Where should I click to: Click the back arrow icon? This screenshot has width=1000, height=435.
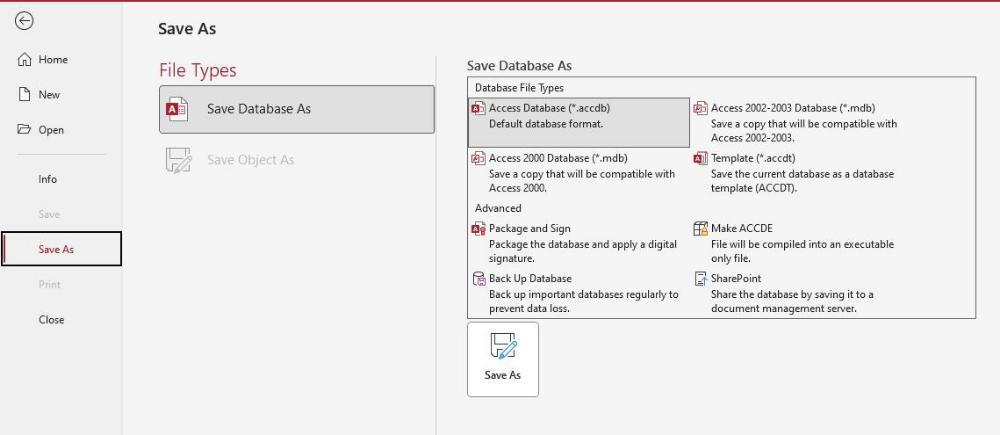24,22
